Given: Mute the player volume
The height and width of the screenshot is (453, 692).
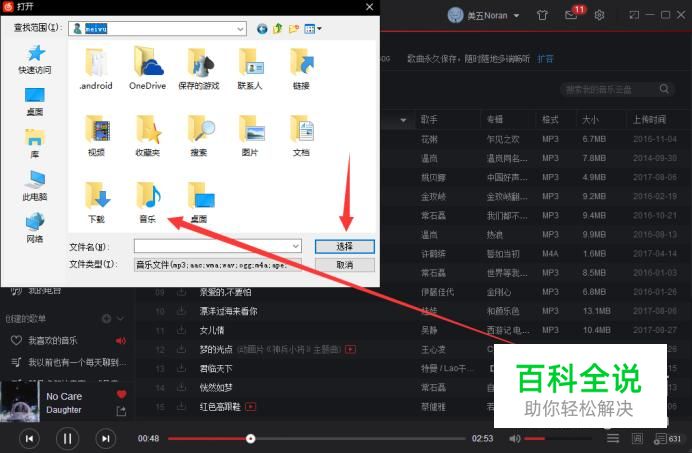Looking at the screenshot, I should pyautogui.click(x=515, y=439).
